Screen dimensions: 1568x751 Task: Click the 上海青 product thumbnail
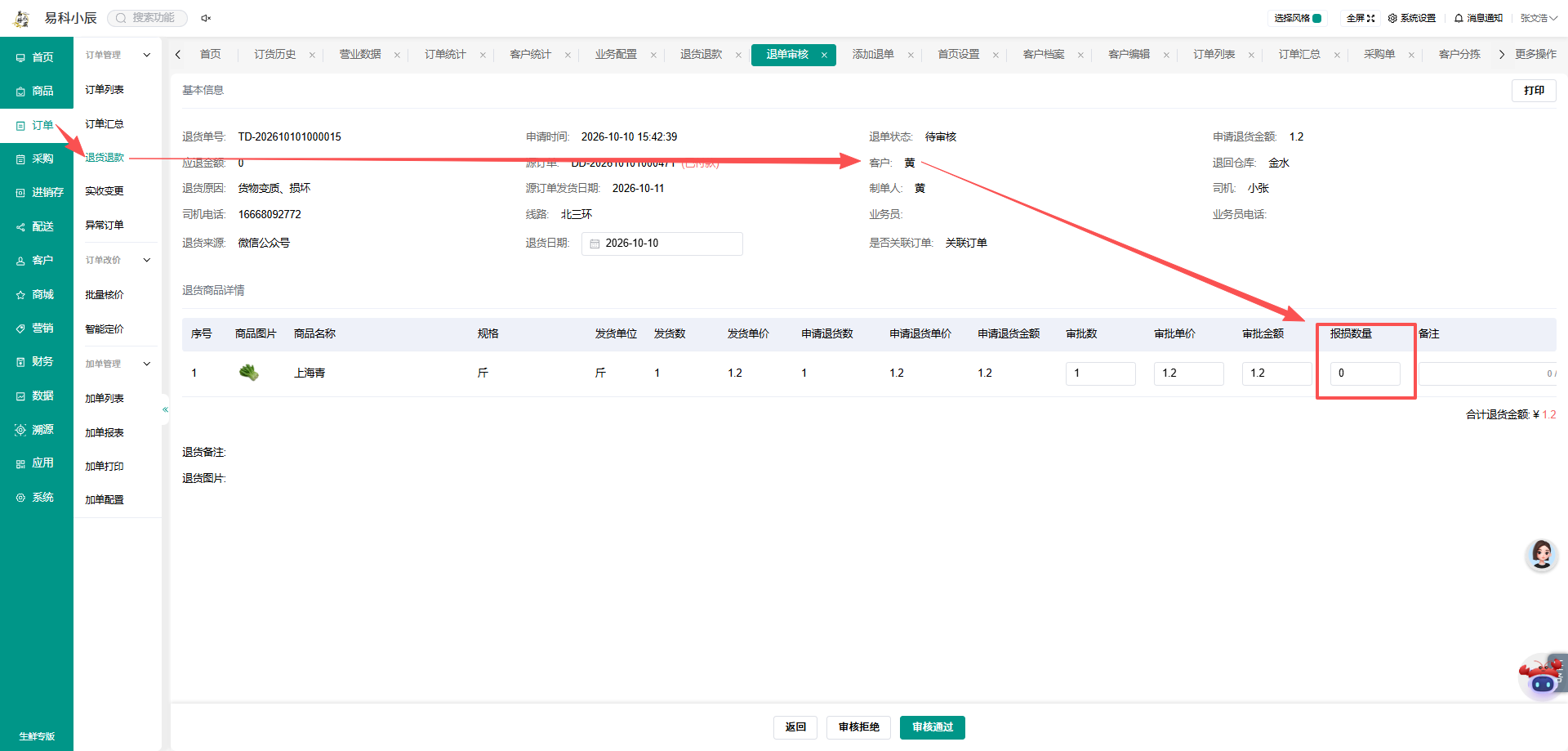pyautogui.click(x=249, y=373)
